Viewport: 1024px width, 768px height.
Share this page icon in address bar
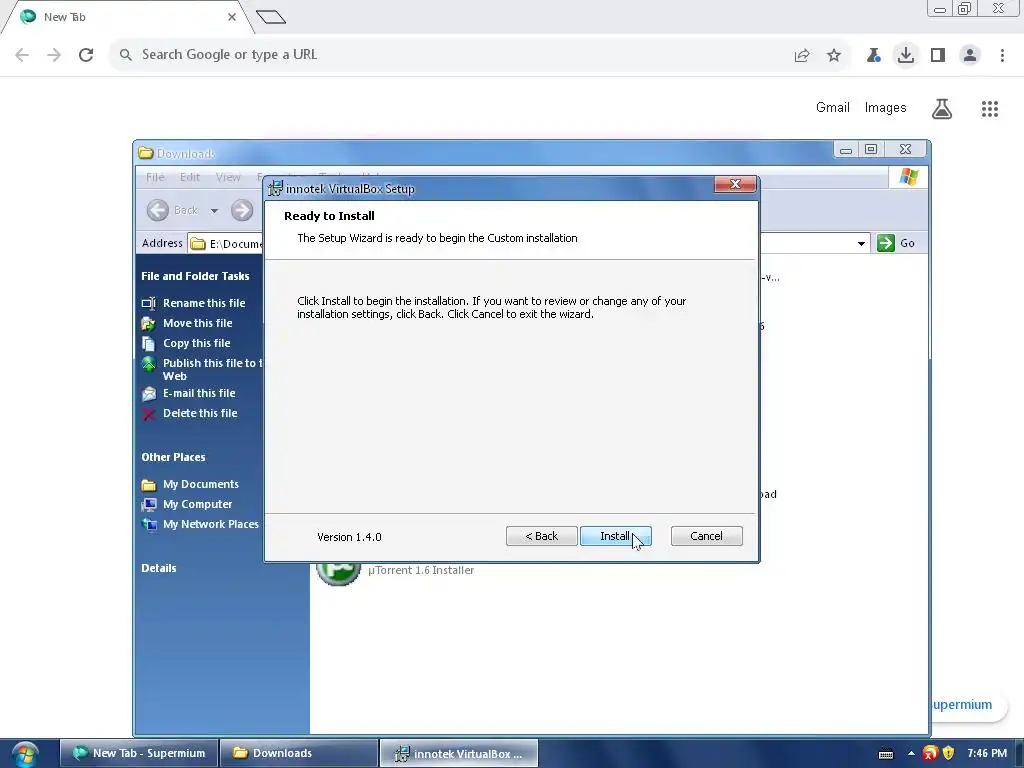pyautogui.click(x=802, y=56)
